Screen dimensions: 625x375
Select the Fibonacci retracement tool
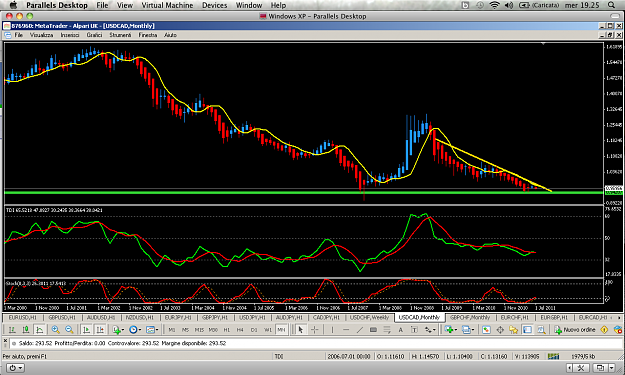pos(387,330)
